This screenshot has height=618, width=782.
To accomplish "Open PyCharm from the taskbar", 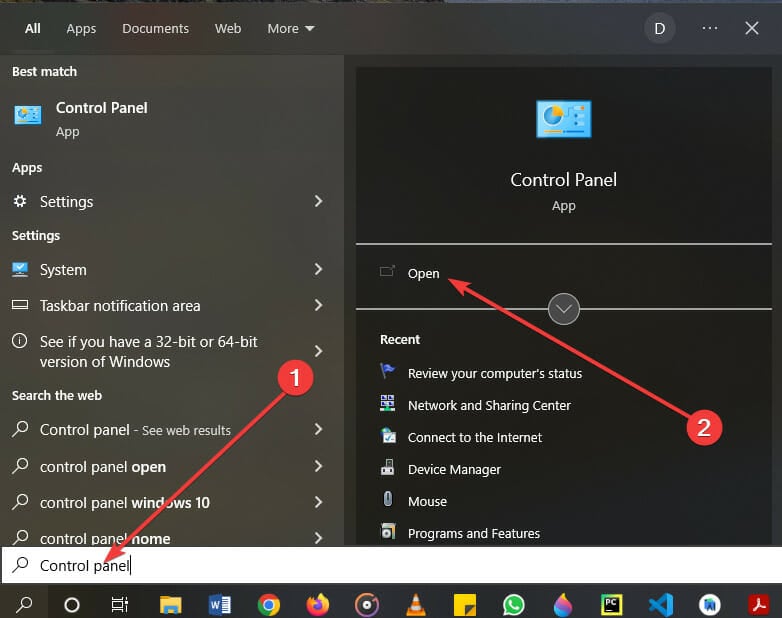I will click(x=612, y=605).
